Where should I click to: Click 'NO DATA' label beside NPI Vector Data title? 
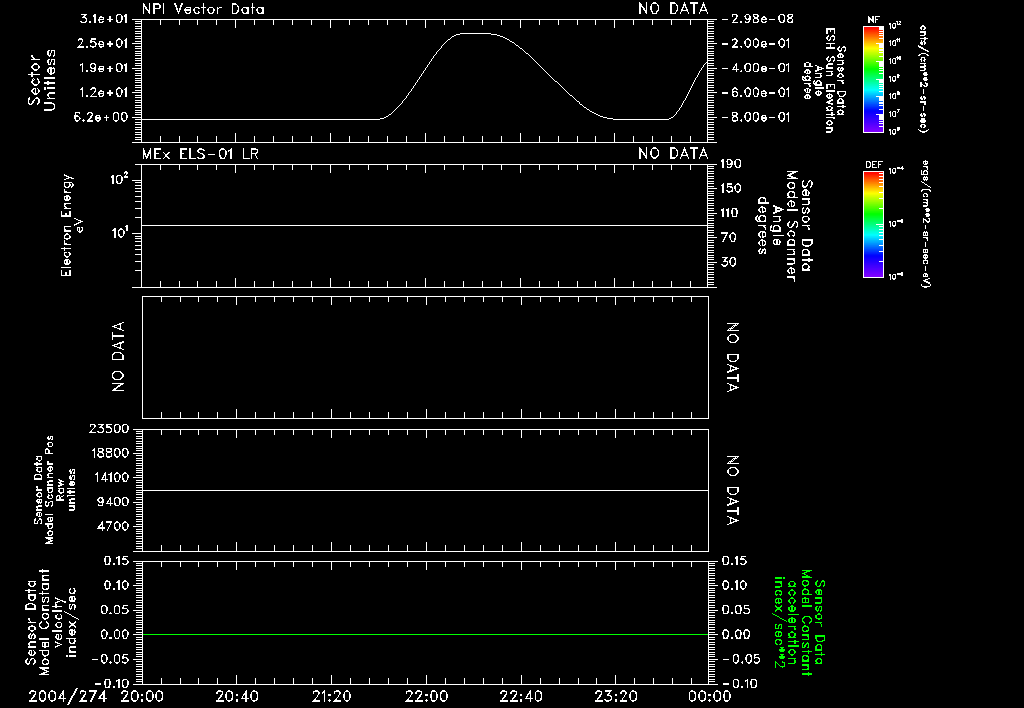click(673, 9)
